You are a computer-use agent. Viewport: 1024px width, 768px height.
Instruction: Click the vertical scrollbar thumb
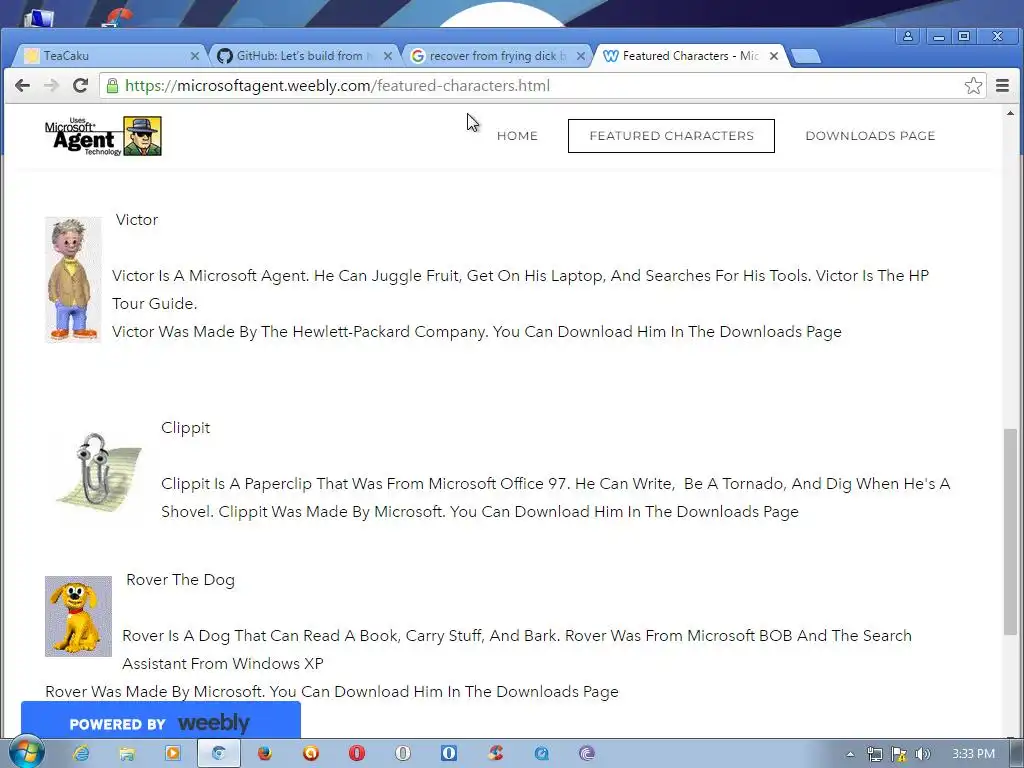[x=1010, y=531]
